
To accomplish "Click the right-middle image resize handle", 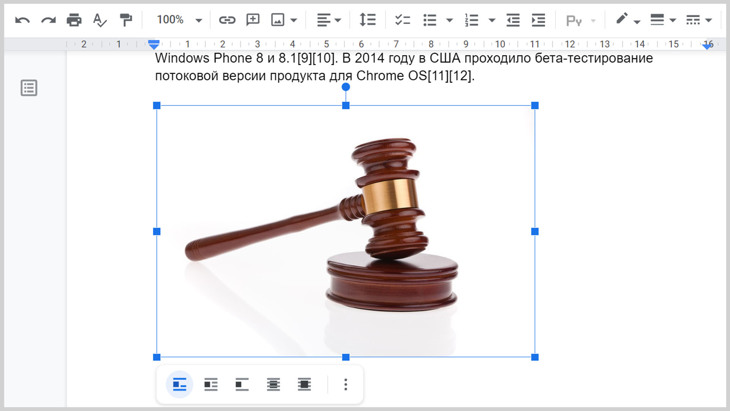I will point(535,231).
